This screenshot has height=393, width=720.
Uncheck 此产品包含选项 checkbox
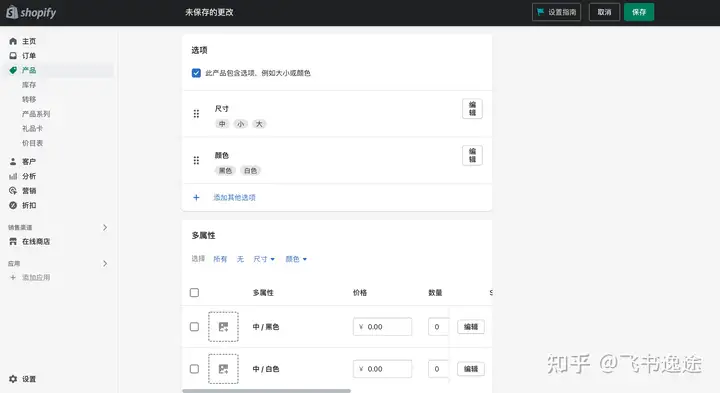pyautogui.click(x=196, y=73)
